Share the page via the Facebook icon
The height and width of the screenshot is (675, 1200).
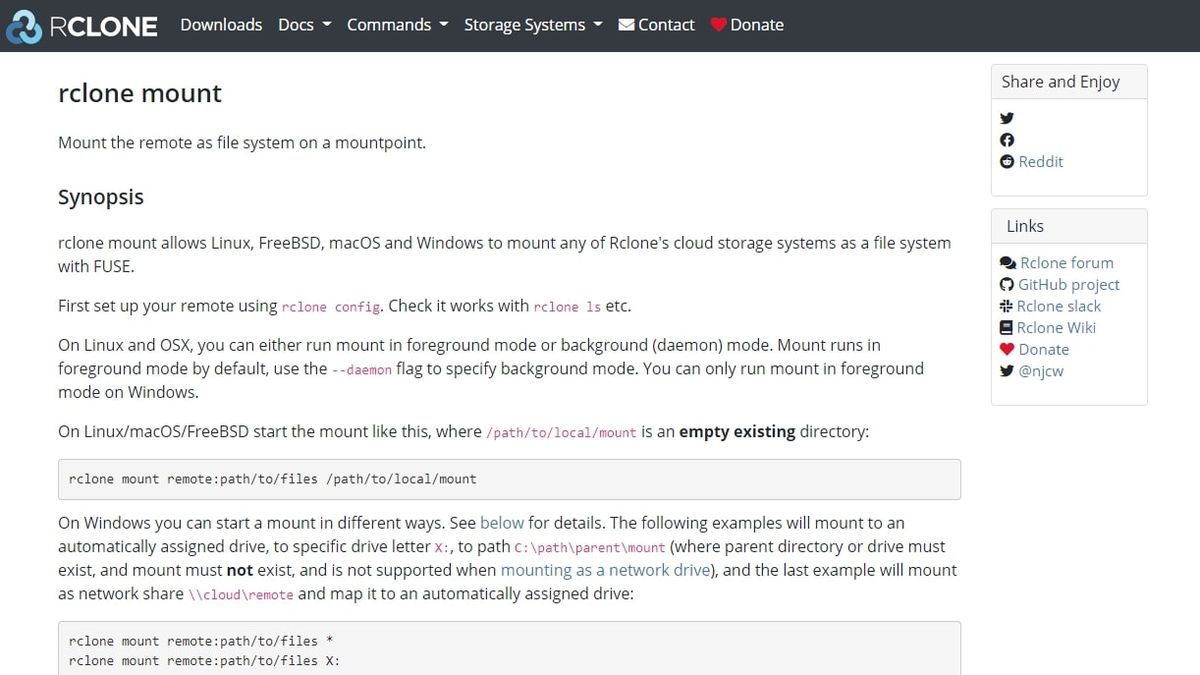[x=1007, y=140]
